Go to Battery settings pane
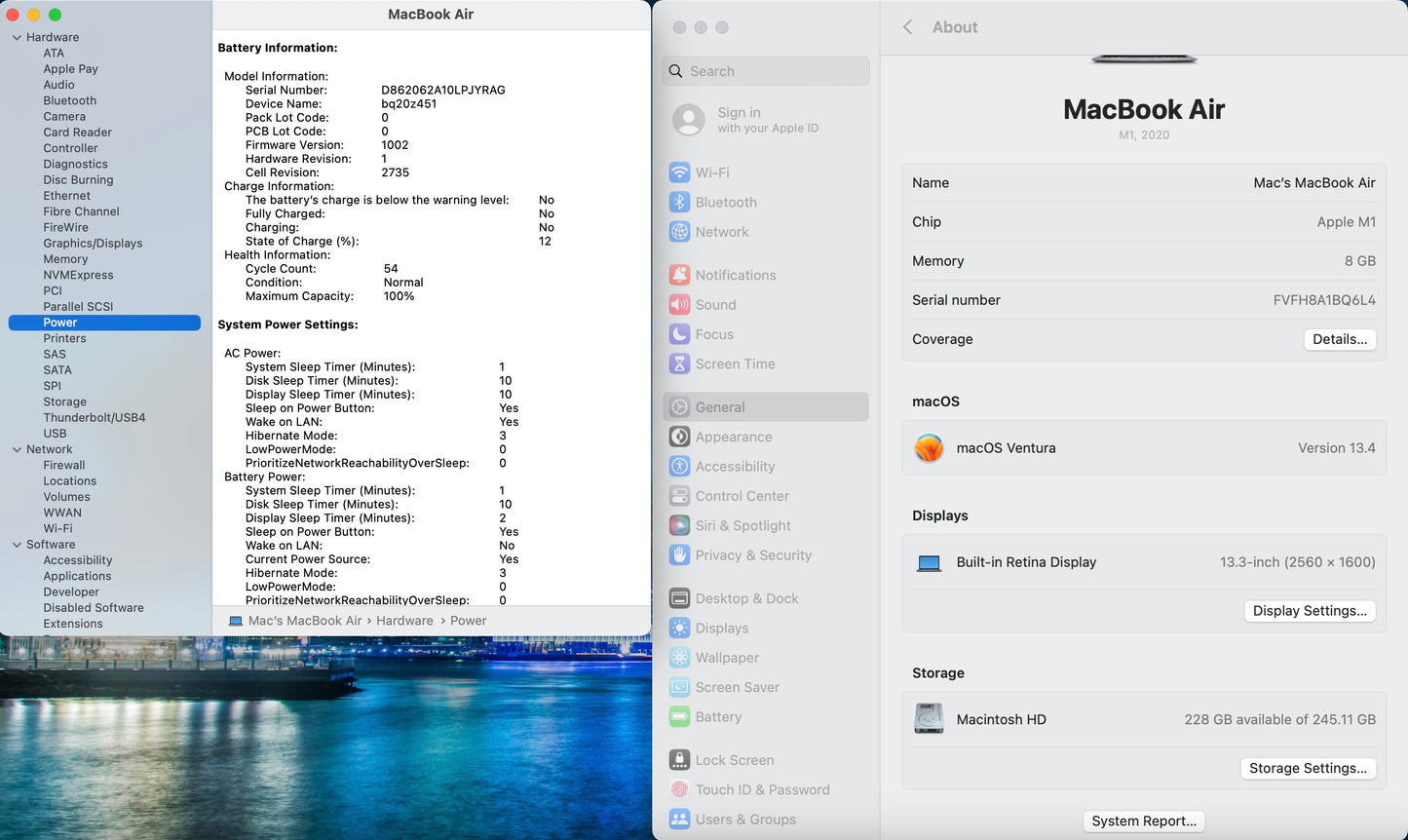Screen dimensions: 1408x840 click(718, 717)
